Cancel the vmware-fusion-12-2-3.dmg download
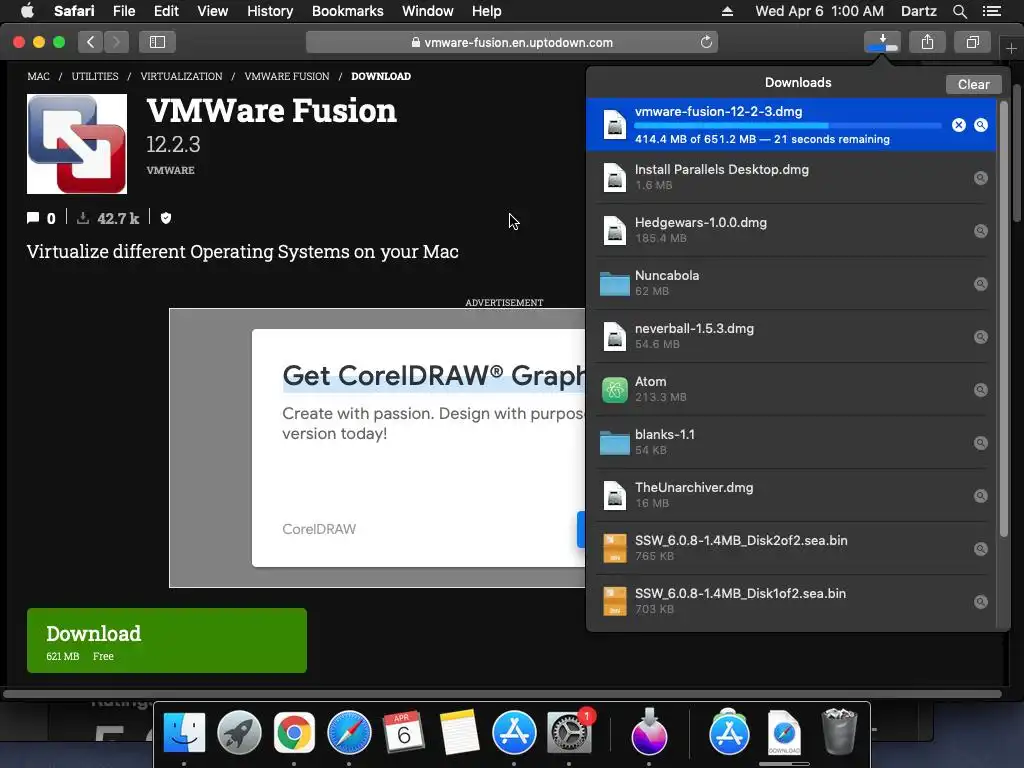Image resolution: width=1024 pixels, height=768 pixels. coord(959,125)
